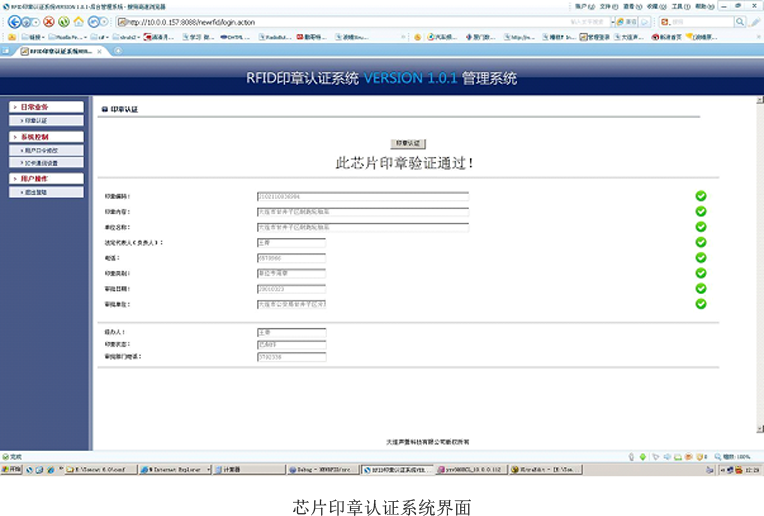Click the 经办人 input field
This screenshot has width=764, height=516.
(x=291, y=332)
